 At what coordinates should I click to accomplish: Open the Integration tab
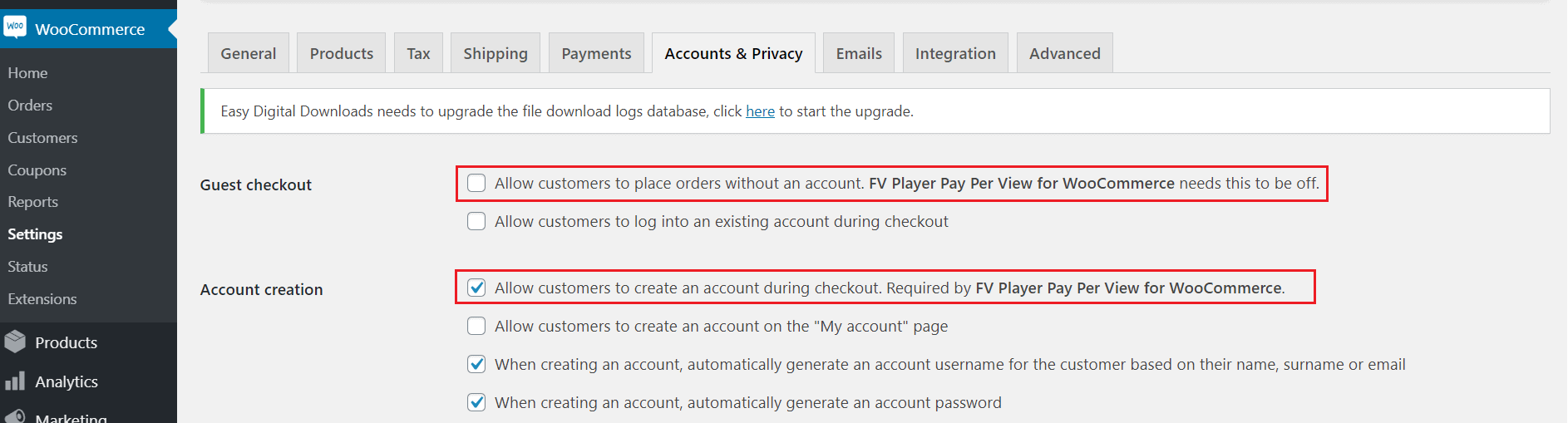[x=955, y=53]
